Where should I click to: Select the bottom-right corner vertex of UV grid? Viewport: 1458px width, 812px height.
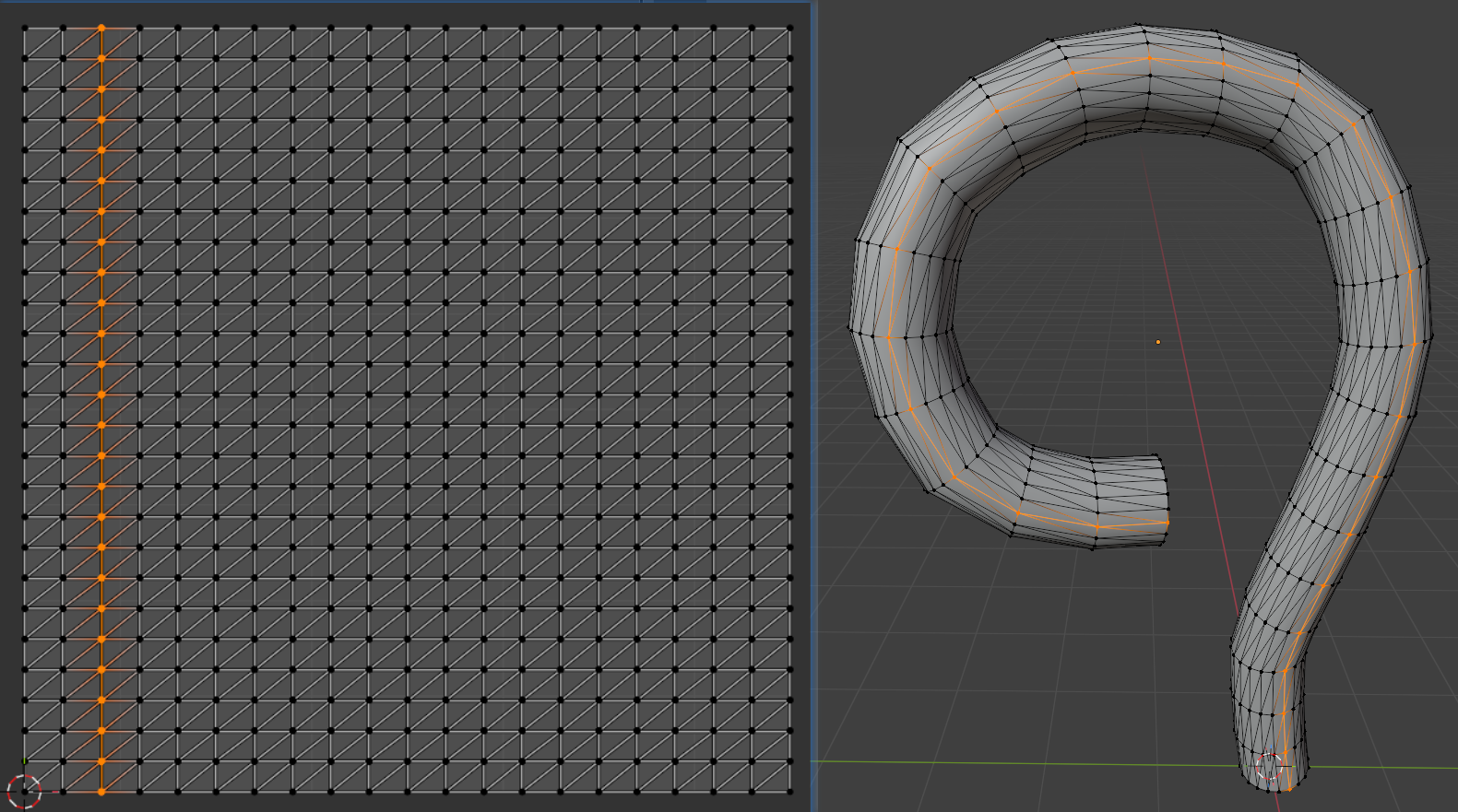coord(790,792)
